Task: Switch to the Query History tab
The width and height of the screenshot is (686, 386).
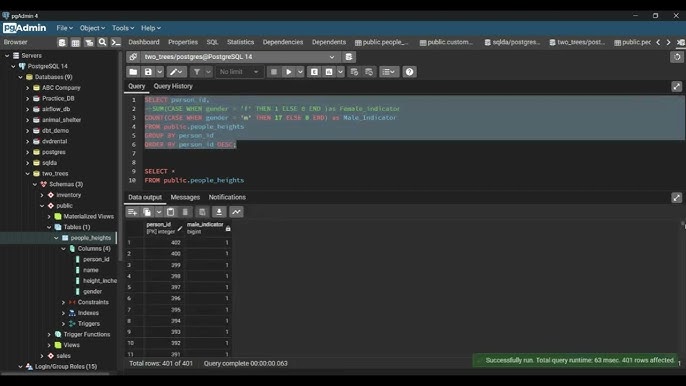Action: 173,86
